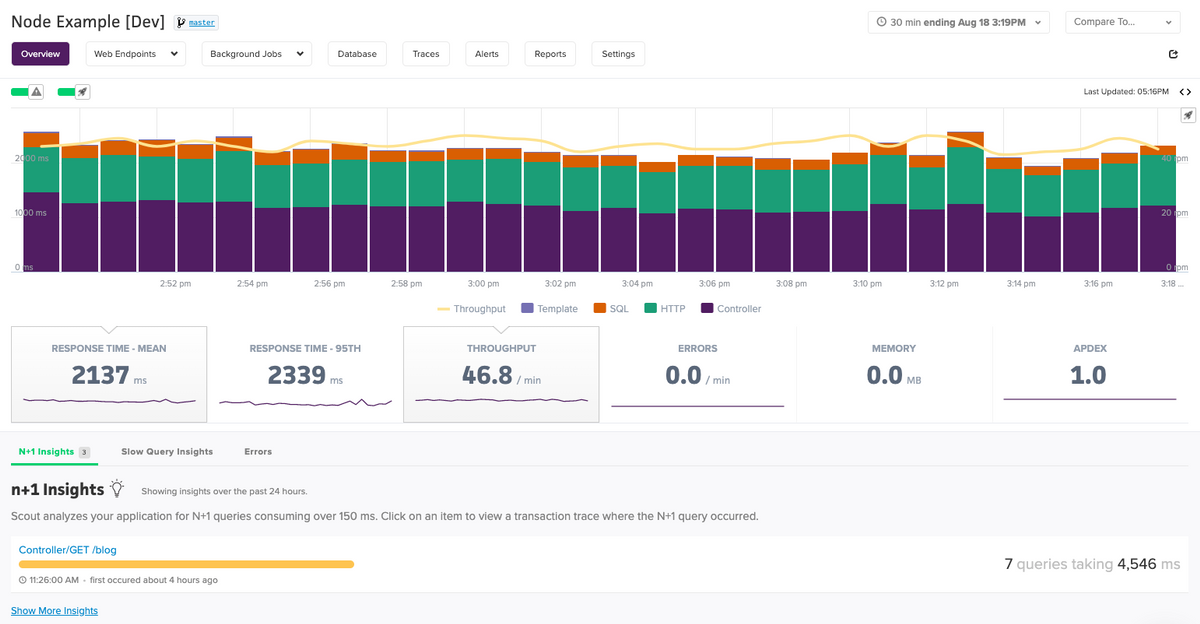
Task: Switch to the Slow Query Insights tab
Action: [x=166, y=451]
